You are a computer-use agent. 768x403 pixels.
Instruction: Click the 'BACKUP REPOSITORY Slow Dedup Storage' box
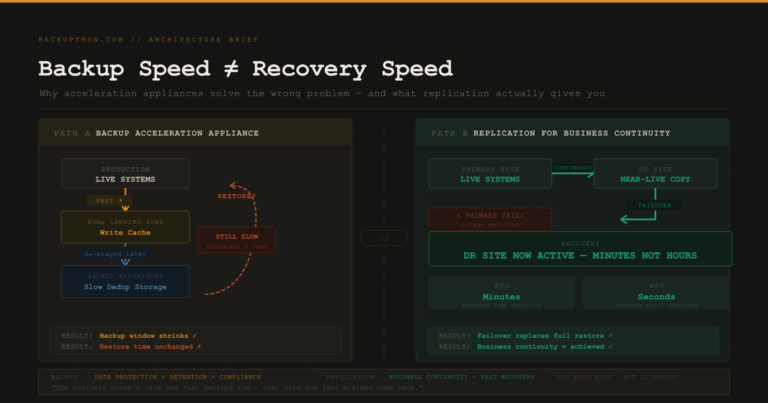125,282
